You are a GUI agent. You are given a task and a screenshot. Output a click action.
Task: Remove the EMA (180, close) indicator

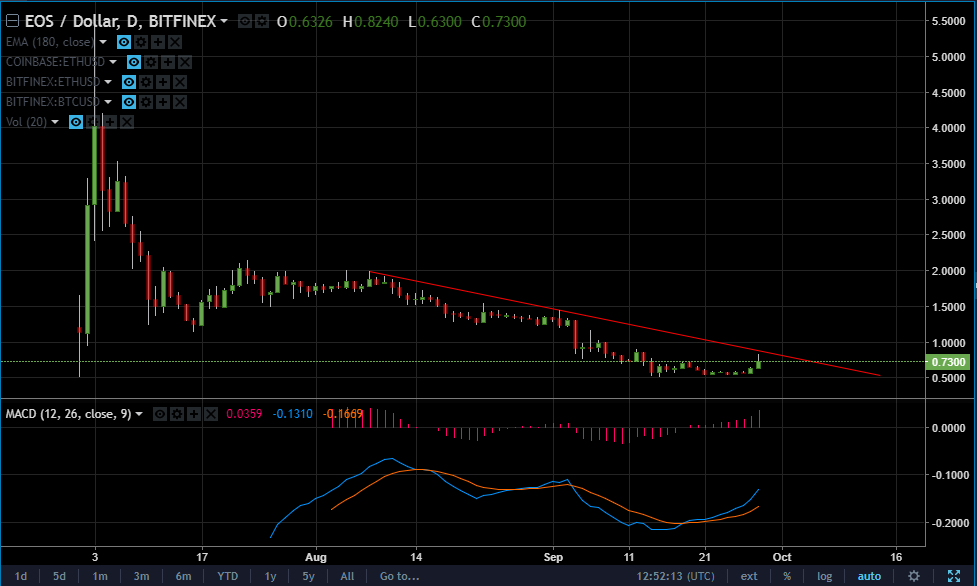(x=175, y=42)
